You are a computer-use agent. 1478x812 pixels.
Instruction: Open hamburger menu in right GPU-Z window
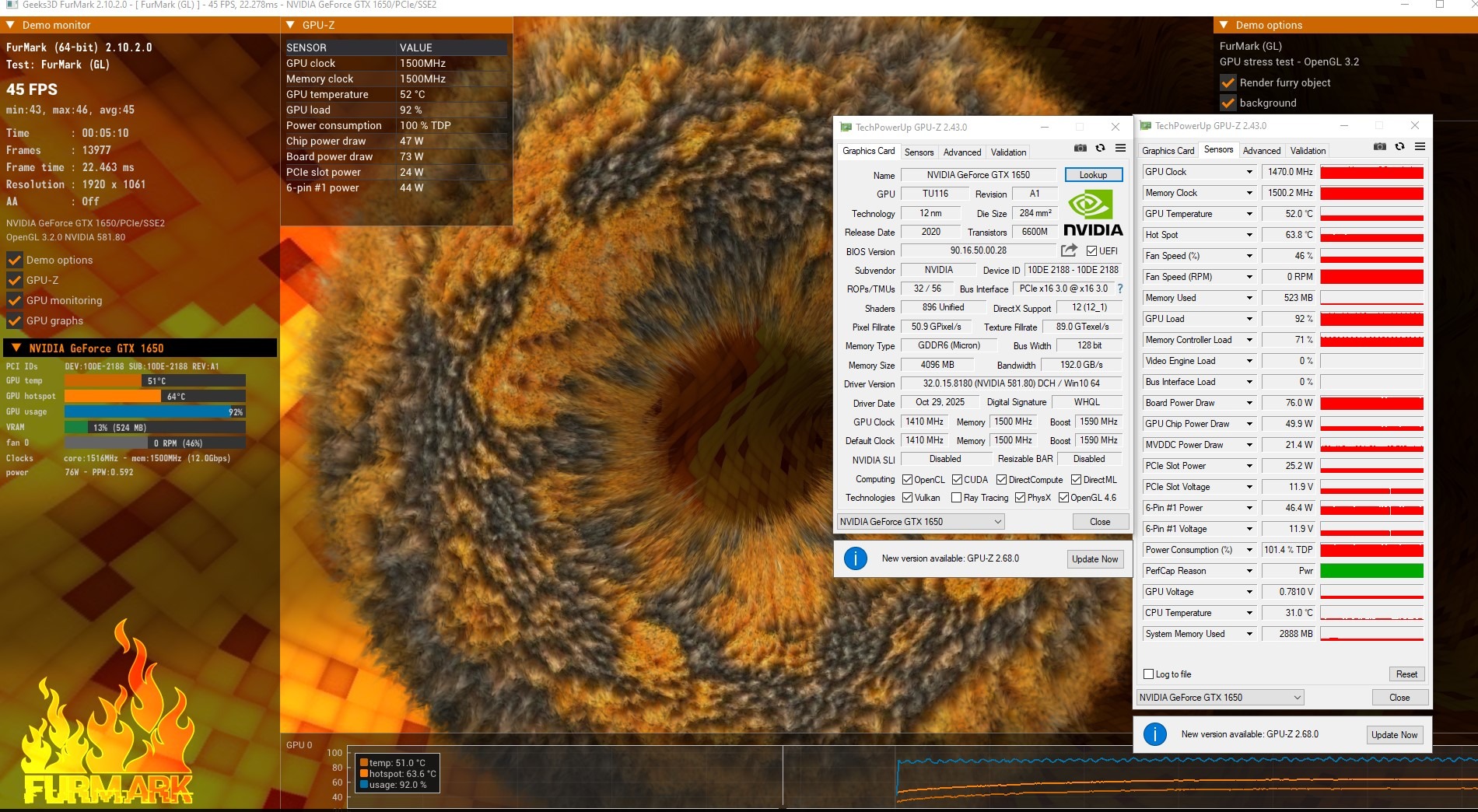[1420, 146]
